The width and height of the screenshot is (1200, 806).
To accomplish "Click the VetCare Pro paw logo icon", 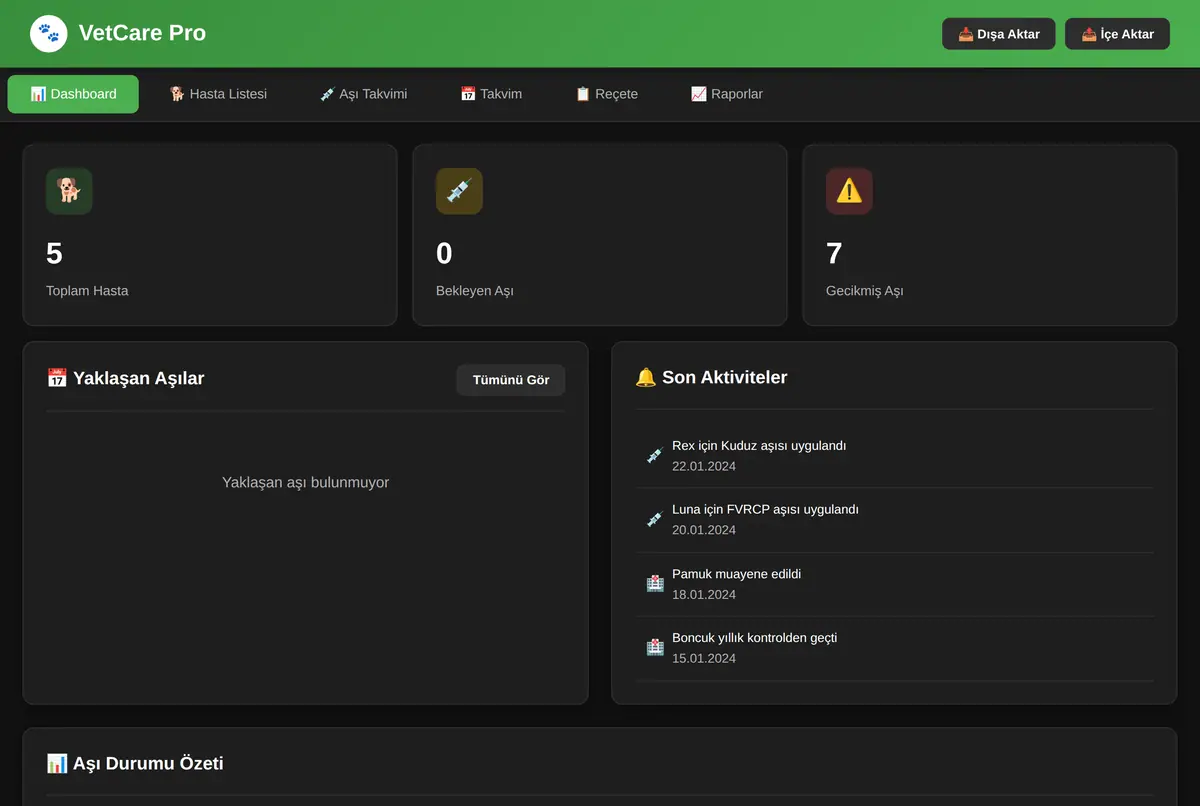I will (x=49, y=34).
